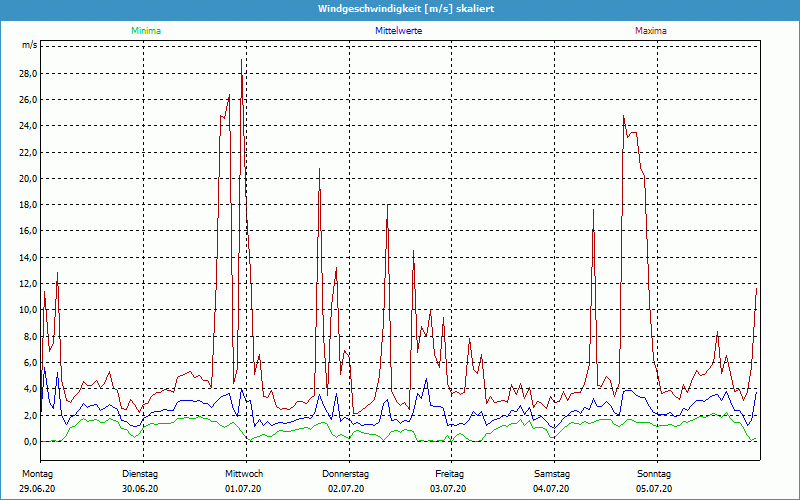Click the highest red peak near 29 m/s
Screen dimensions: 800x500
click(241, 60)
